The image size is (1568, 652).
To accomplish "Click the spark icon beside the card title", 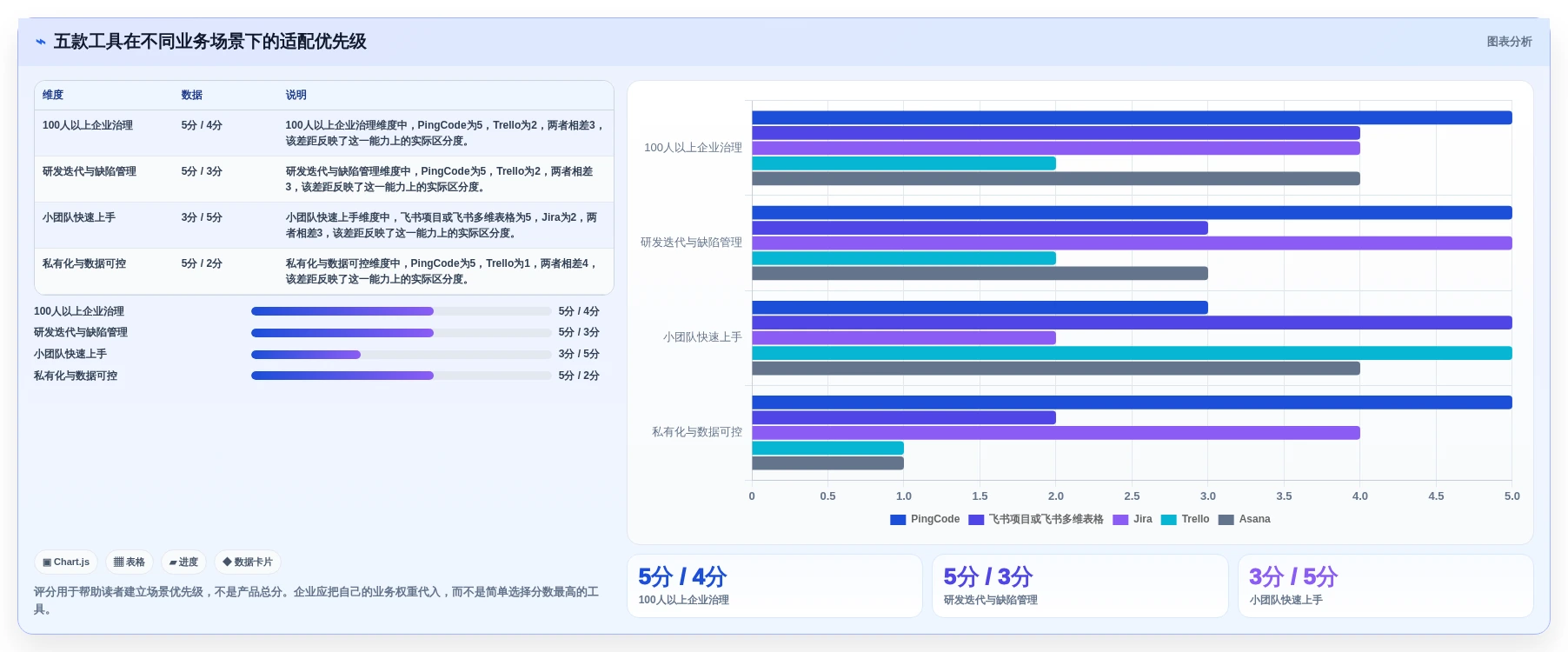I will click(40, 42).
